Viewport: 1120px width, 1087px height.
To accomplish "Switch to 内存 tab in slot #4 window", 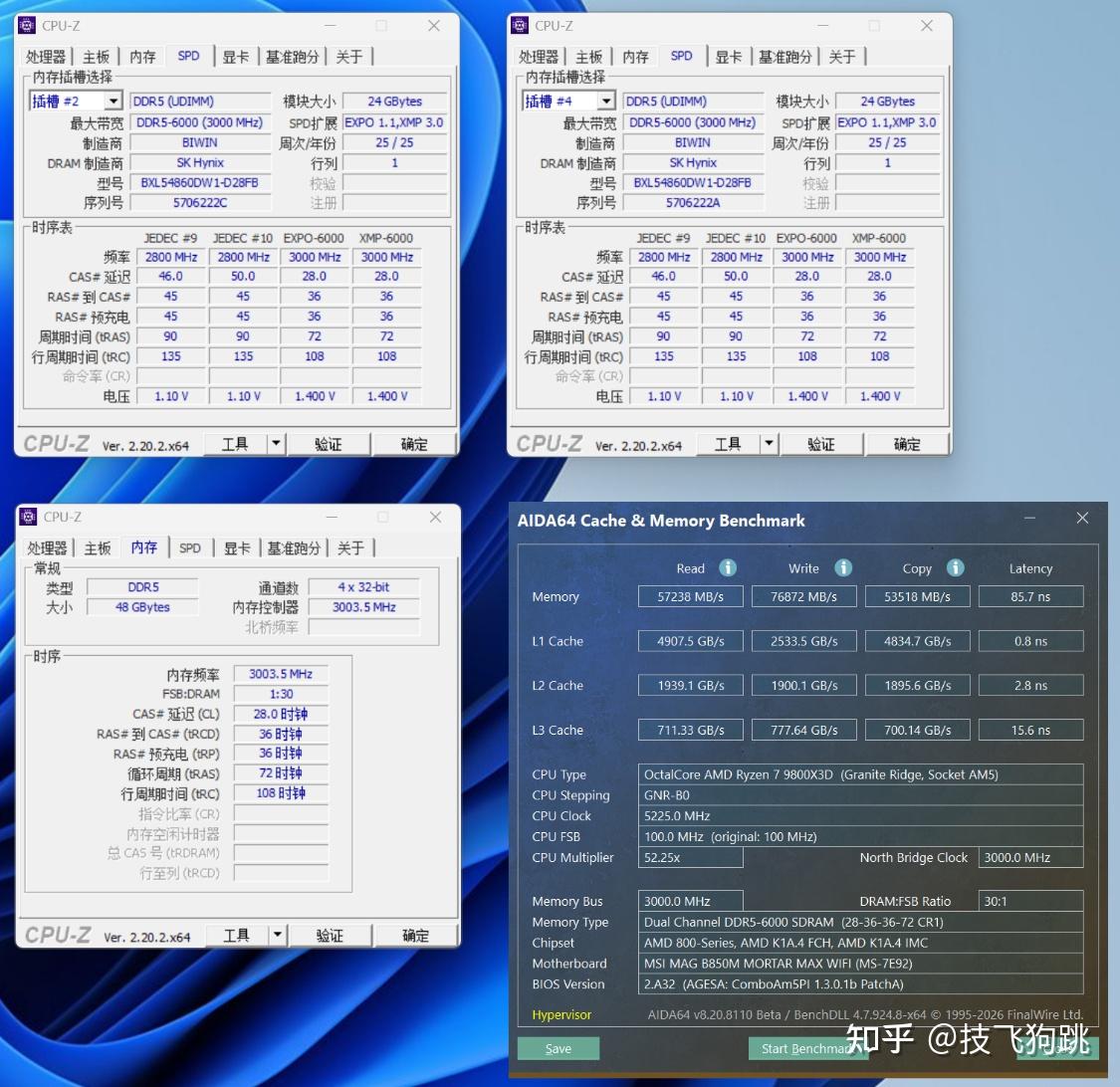I will [635, 57].
